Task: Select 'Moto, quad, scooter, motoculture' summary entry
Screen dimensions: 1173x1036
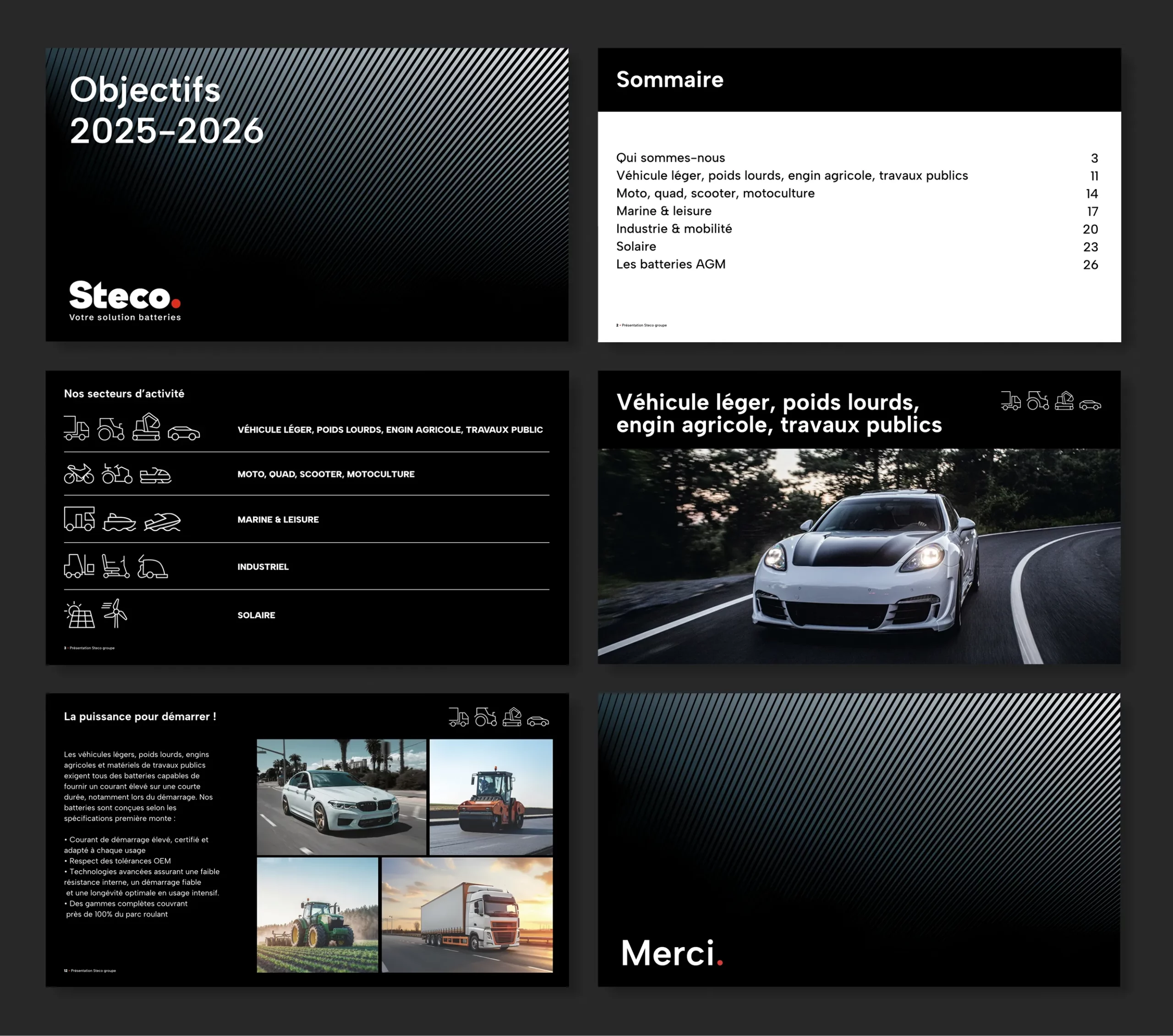Action: pos(715,193)
